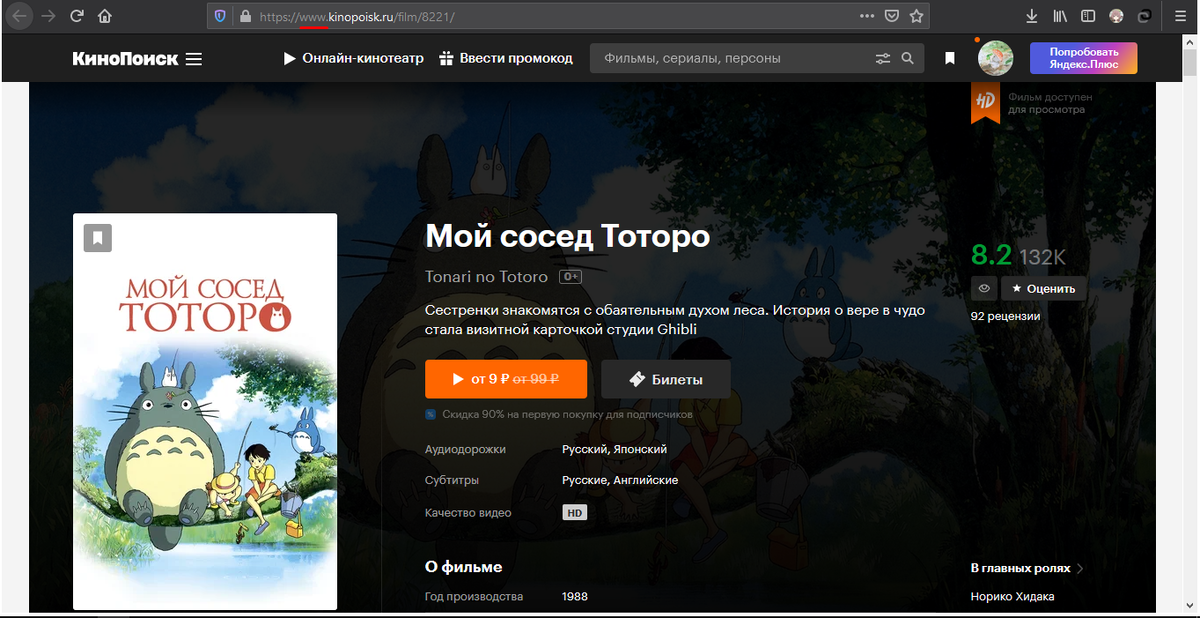Open the browser home page icon

pyautogui.click(x=105, y=16)
